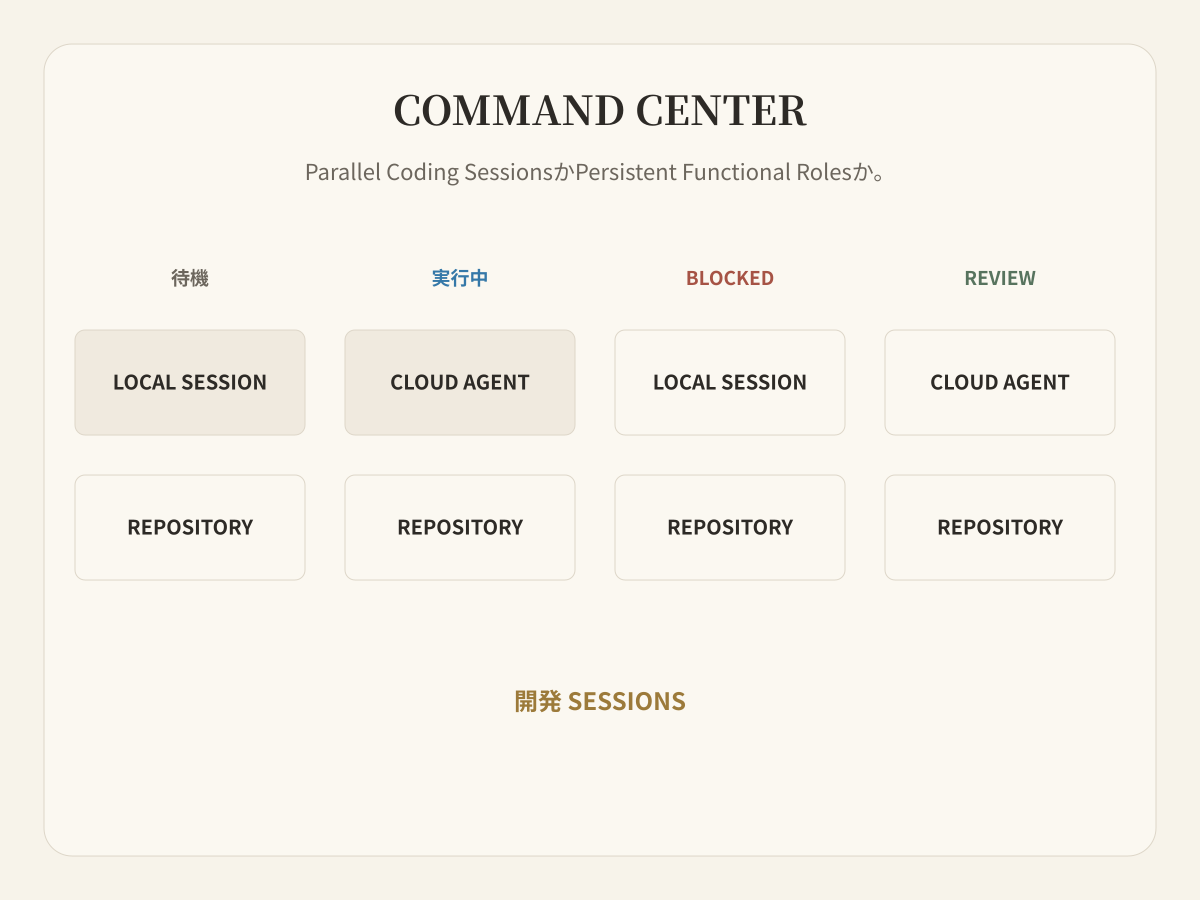Select the green REVIEW column header

tap(1000, 278)
